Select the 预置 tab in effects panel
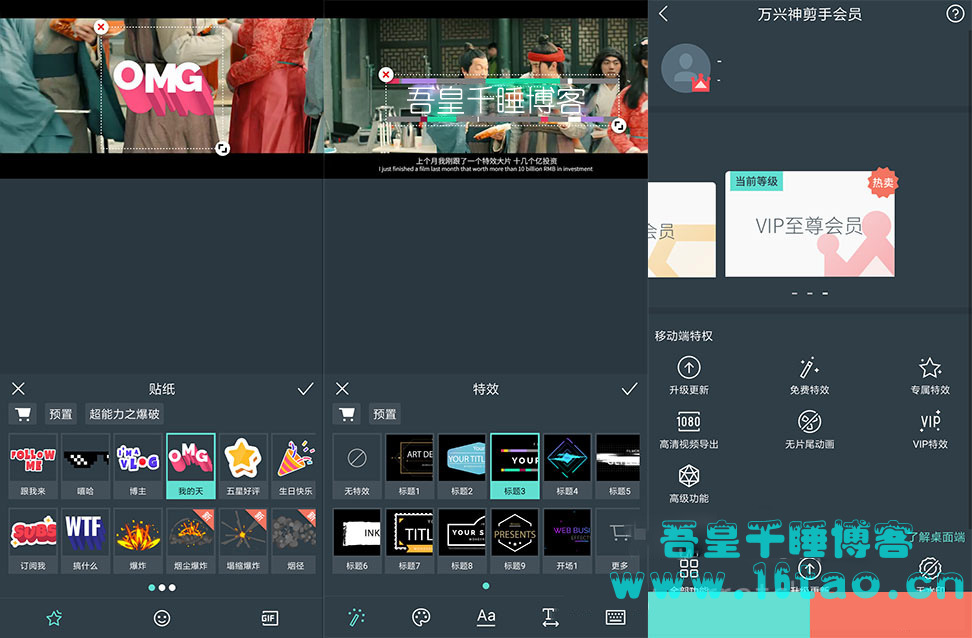 385,414
